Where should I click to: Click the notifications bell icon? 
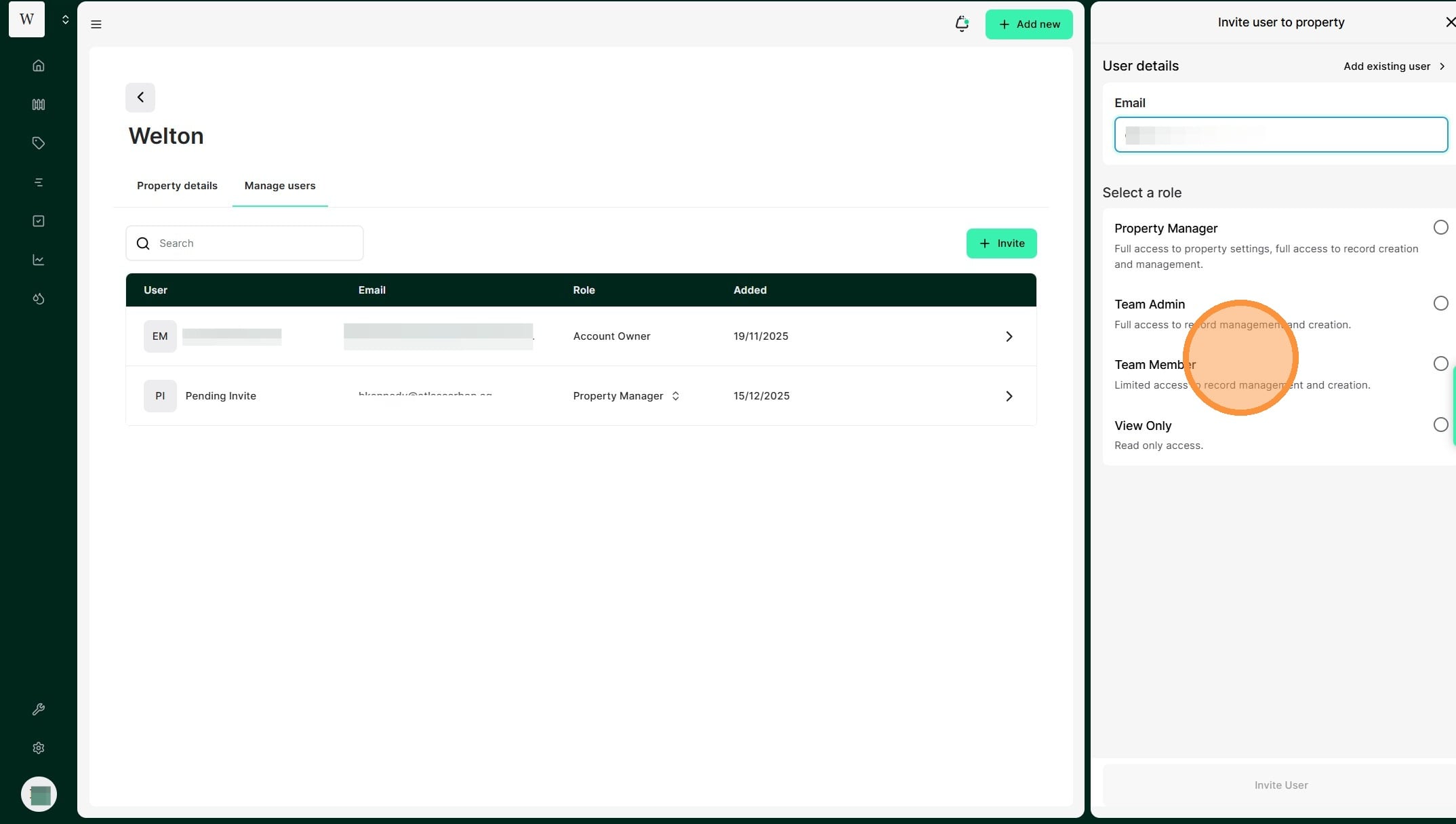[961, 24]
